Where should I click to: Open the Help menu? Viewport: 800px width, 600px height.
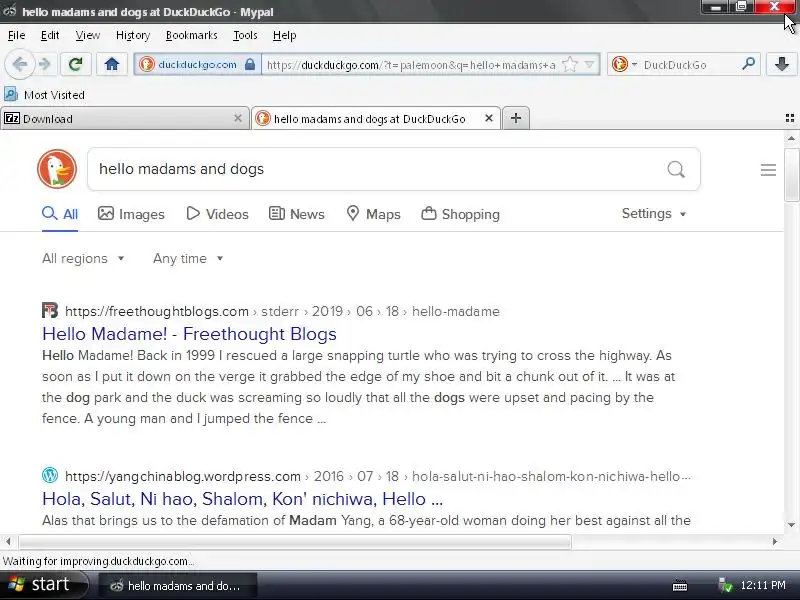(284, 35)
